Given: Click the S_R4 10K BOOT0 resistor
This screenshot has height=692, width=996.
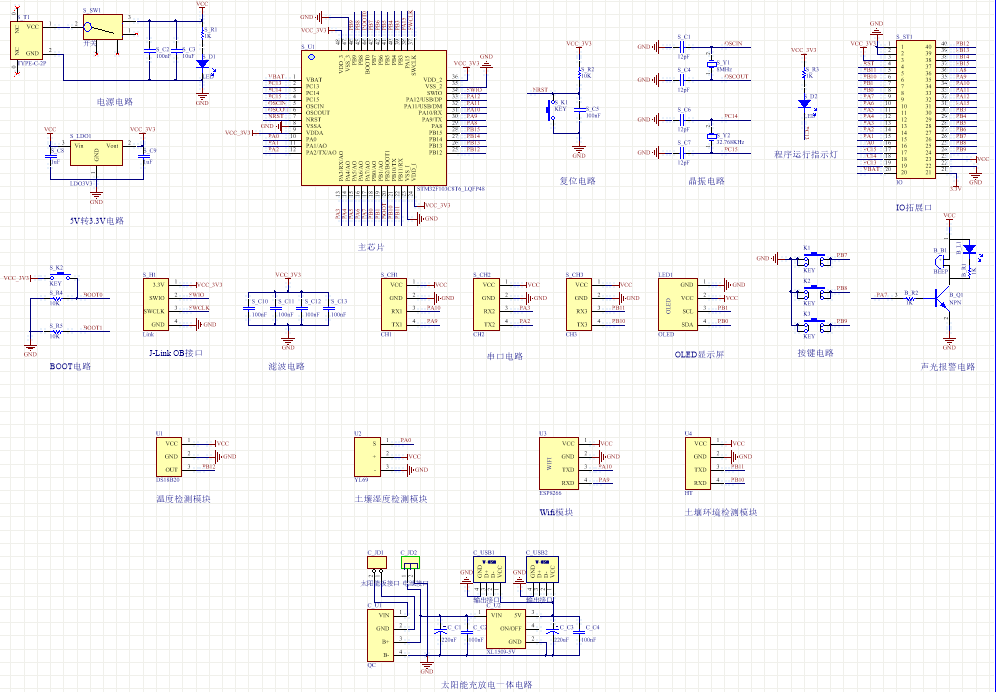Looking at the screenshot, I should [x=57, y=298].
